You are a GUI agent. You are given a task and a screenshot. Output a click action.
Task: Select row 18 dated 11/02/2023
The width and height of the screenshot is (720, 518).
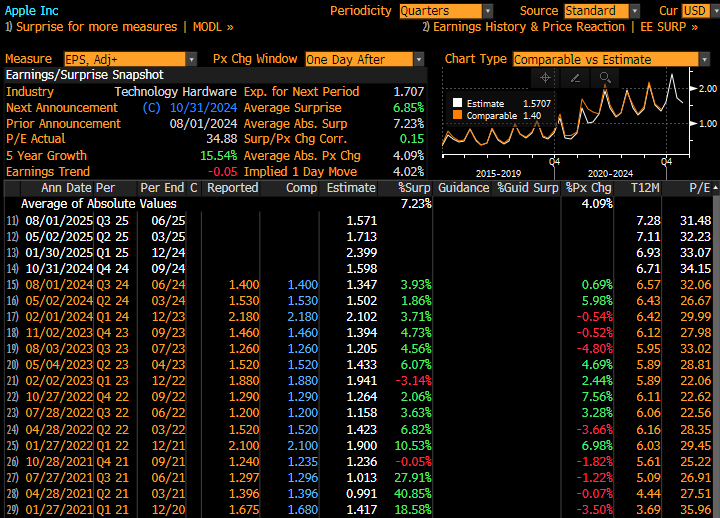coord(359,332)
